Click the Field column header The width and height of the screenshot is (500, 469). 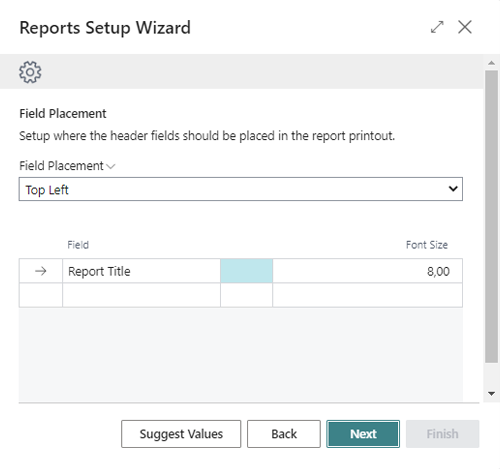[x=78, y=245]
